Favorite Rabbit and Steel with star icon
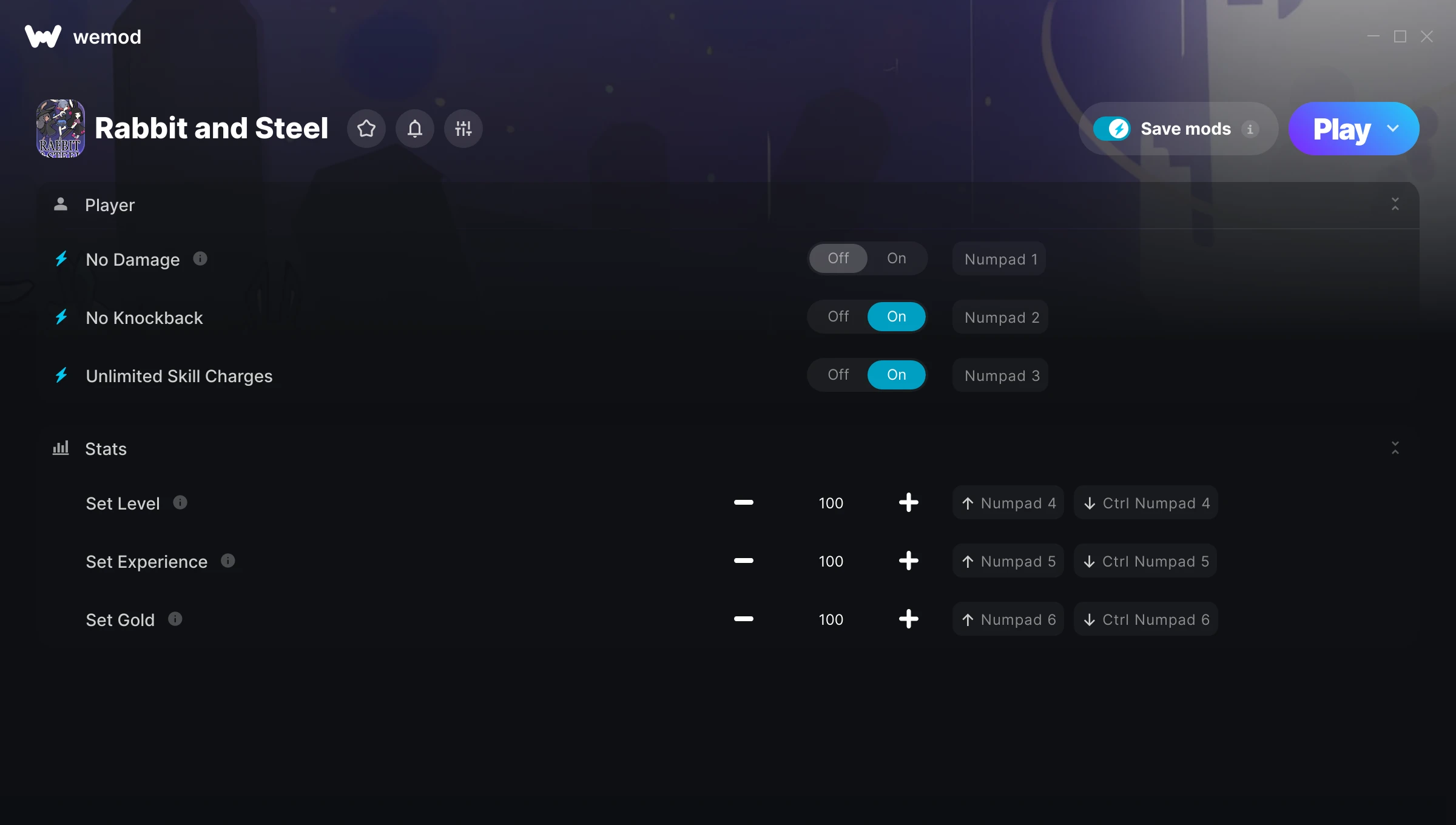This screenshot has width=1456, height=825. (366, 129)
